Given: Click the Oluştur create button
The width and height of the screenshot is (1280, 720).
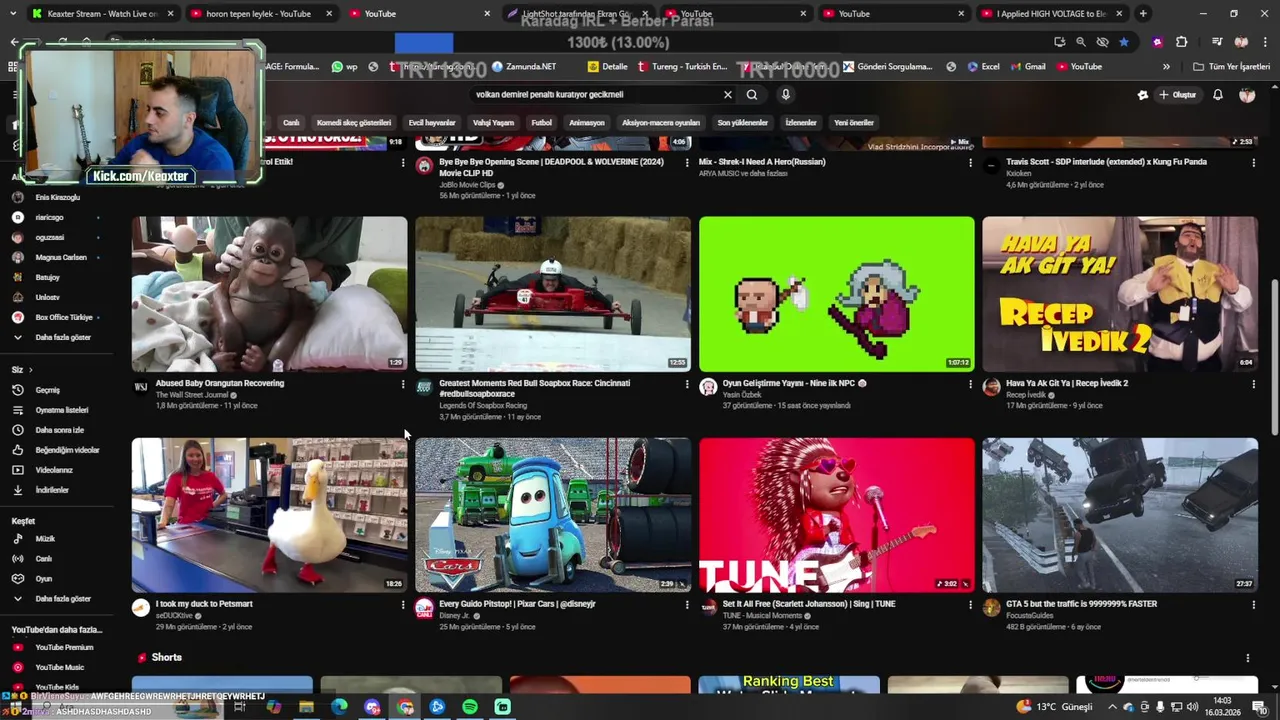Looking at the screenshot, I should click(1177, 95).
